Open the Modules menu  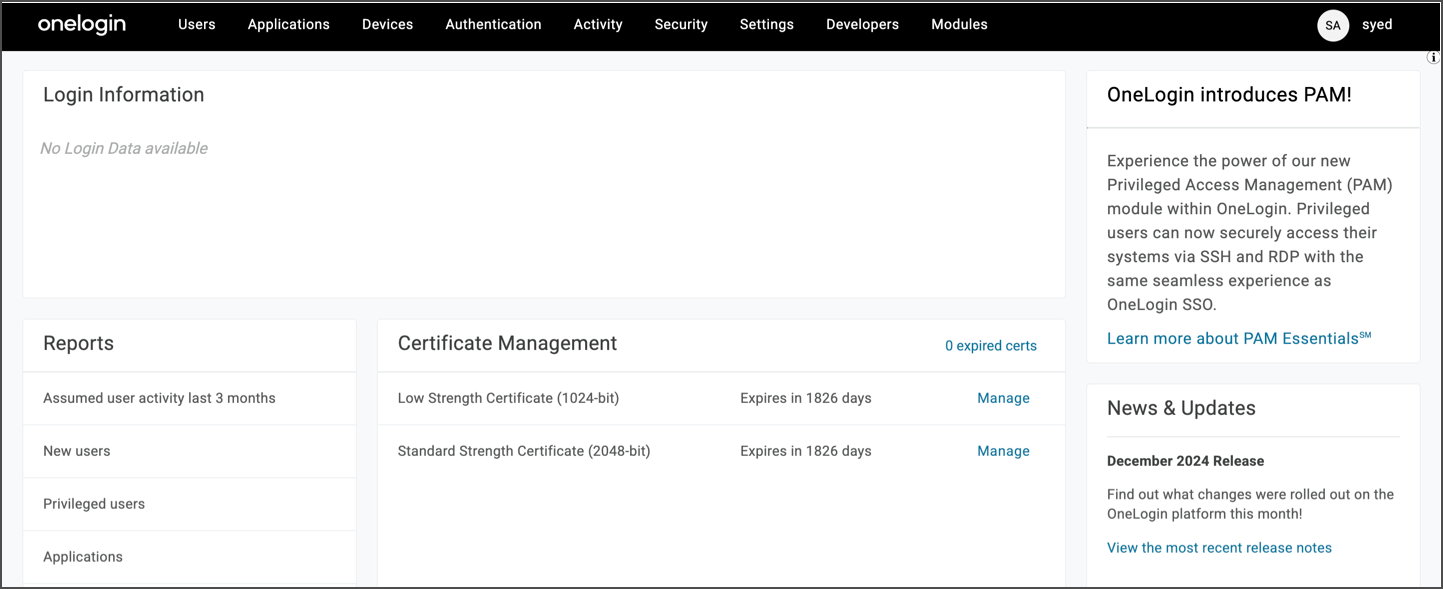(x=959, y=25)
